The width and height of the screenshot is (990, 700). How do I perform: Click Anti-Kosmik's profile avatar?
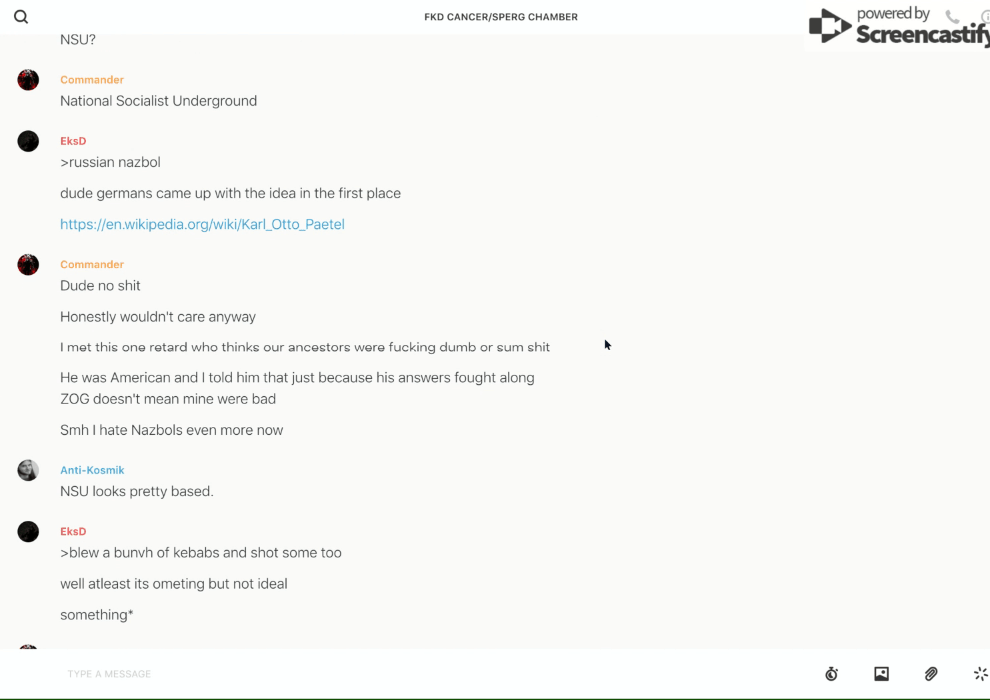28,470
